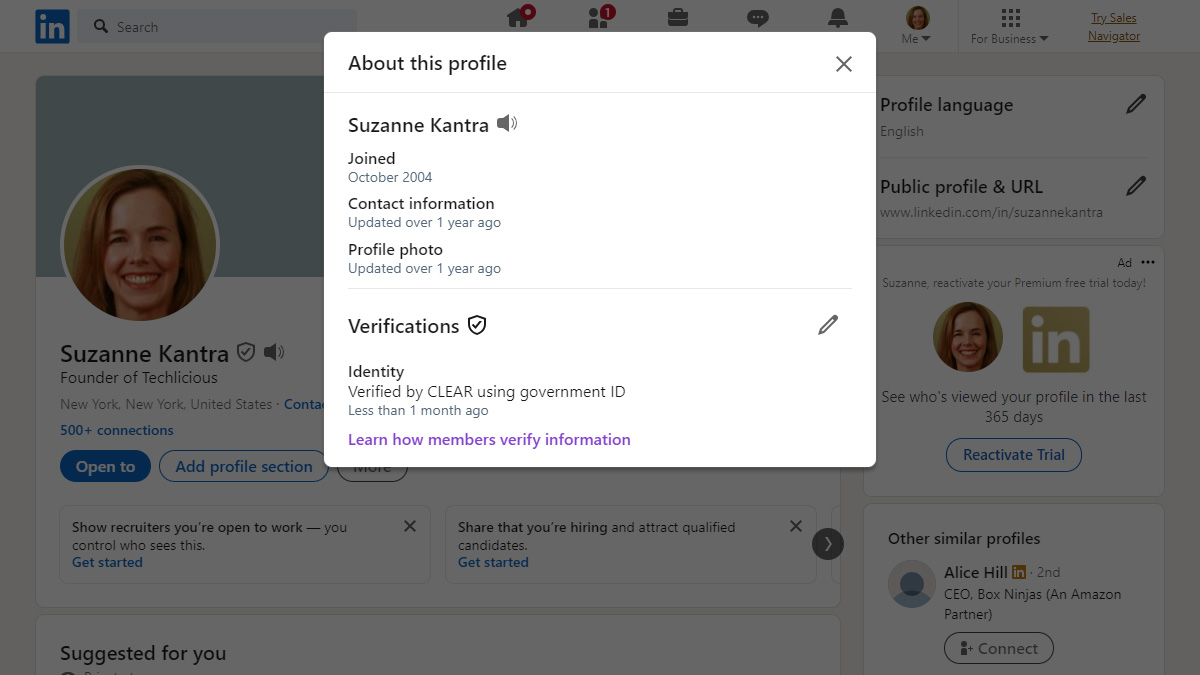Click the Try Sales Navigator link

[x=1113, y=27]
